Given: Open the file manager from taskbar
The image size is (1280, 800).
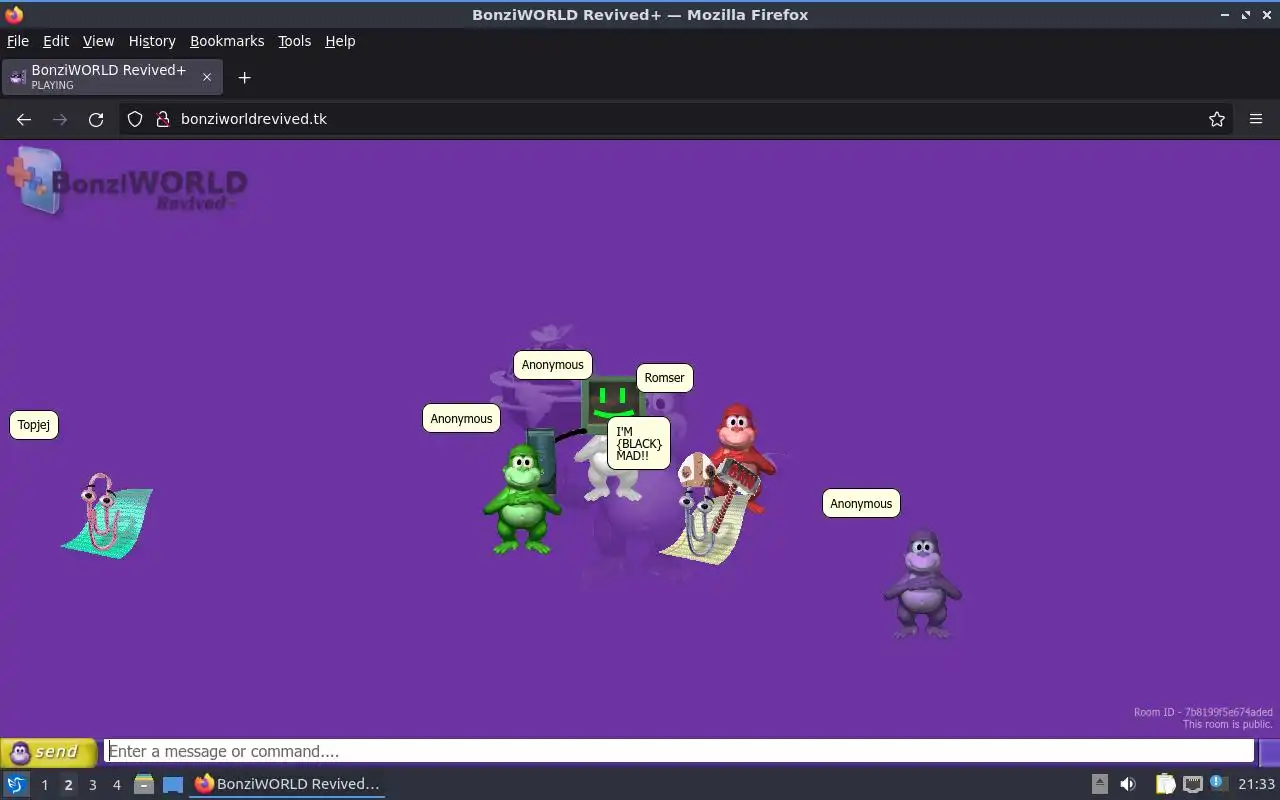Looking at the screenshot, I should [x=144, y=784].
